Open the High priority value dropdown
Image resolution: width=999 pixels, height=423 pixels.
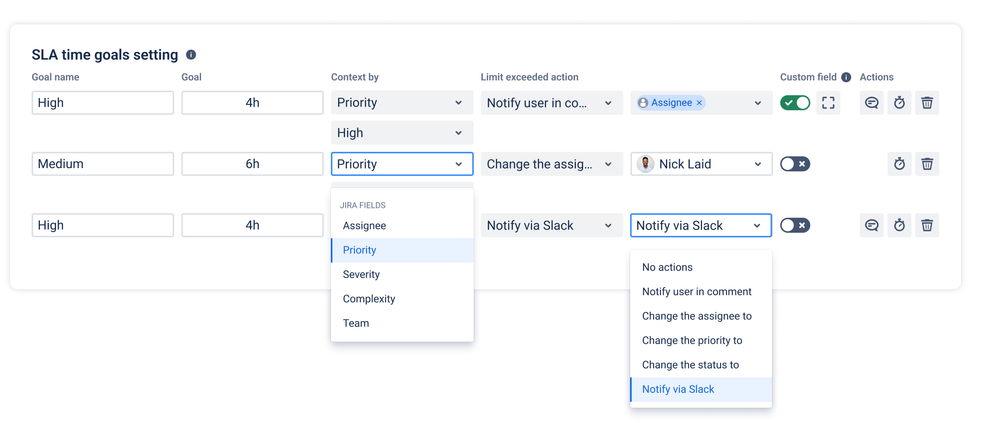(x=402, y=133)
